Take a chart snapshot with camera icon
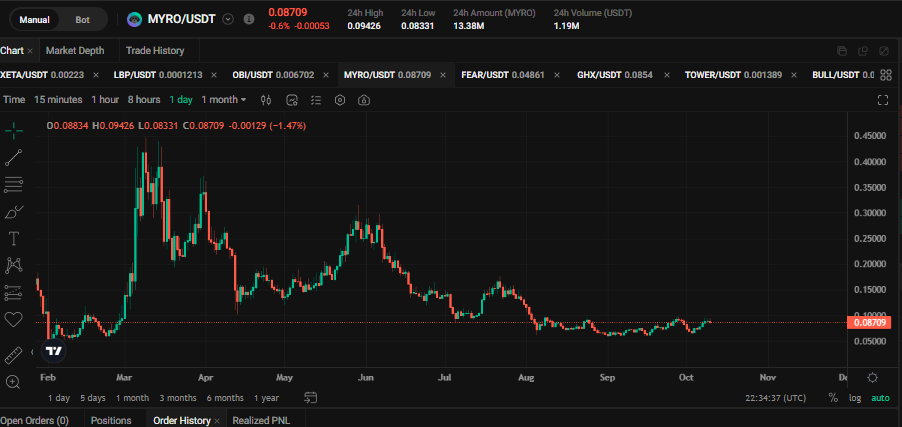 tap(364, 100)
